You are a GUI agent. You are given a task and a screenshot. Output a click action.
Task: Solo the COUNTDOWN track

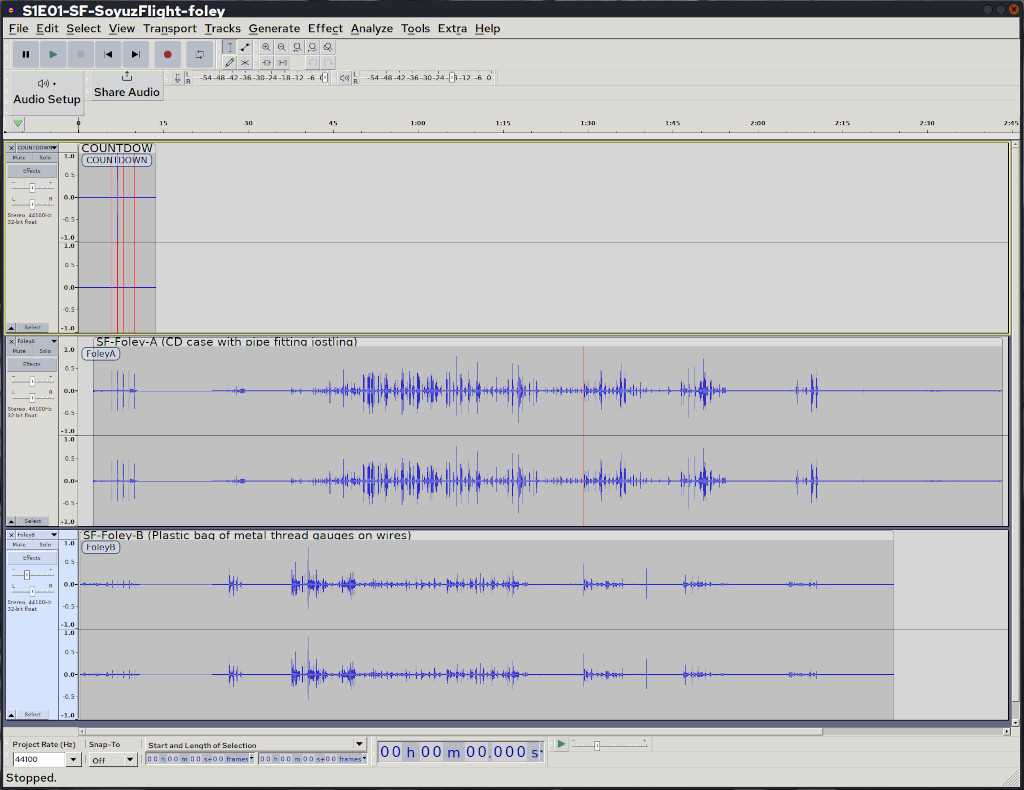coord(44,158)
